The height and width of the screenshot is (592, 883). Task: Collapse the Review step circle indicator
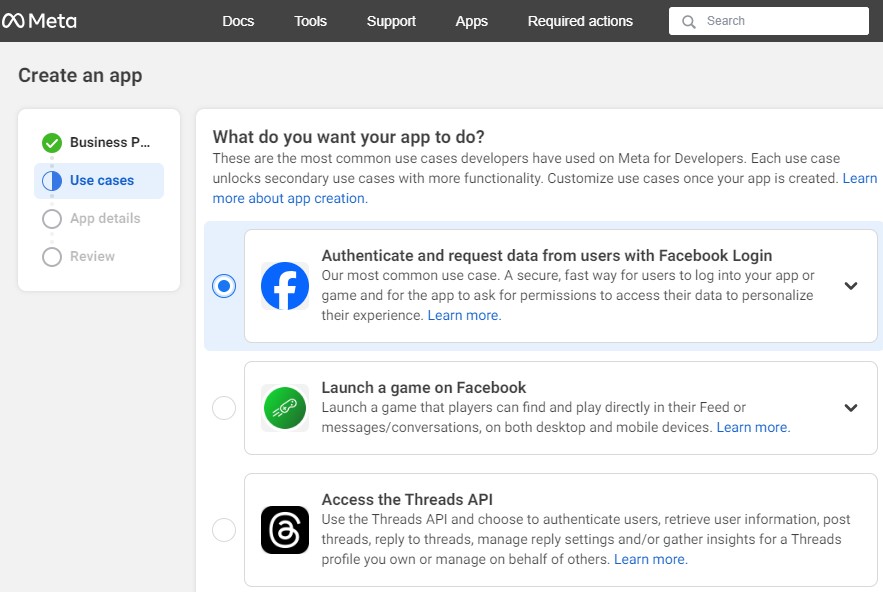click(52, 256)
